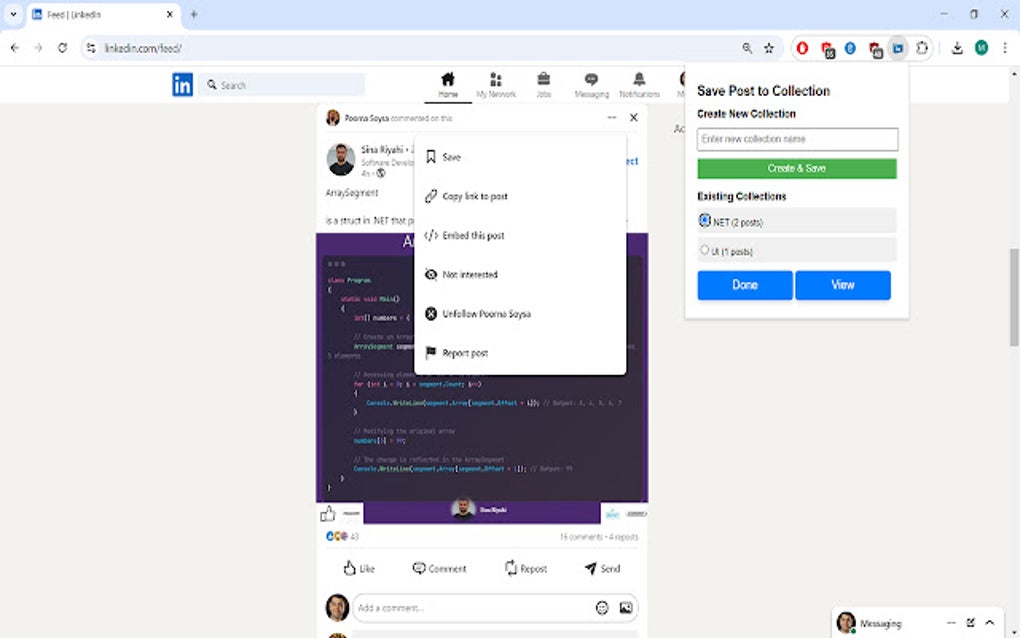Image resolution: width=1020 pixels, height=638 pixels.
Task: Attach an image to the comment
Action: [x=625, y=607]
